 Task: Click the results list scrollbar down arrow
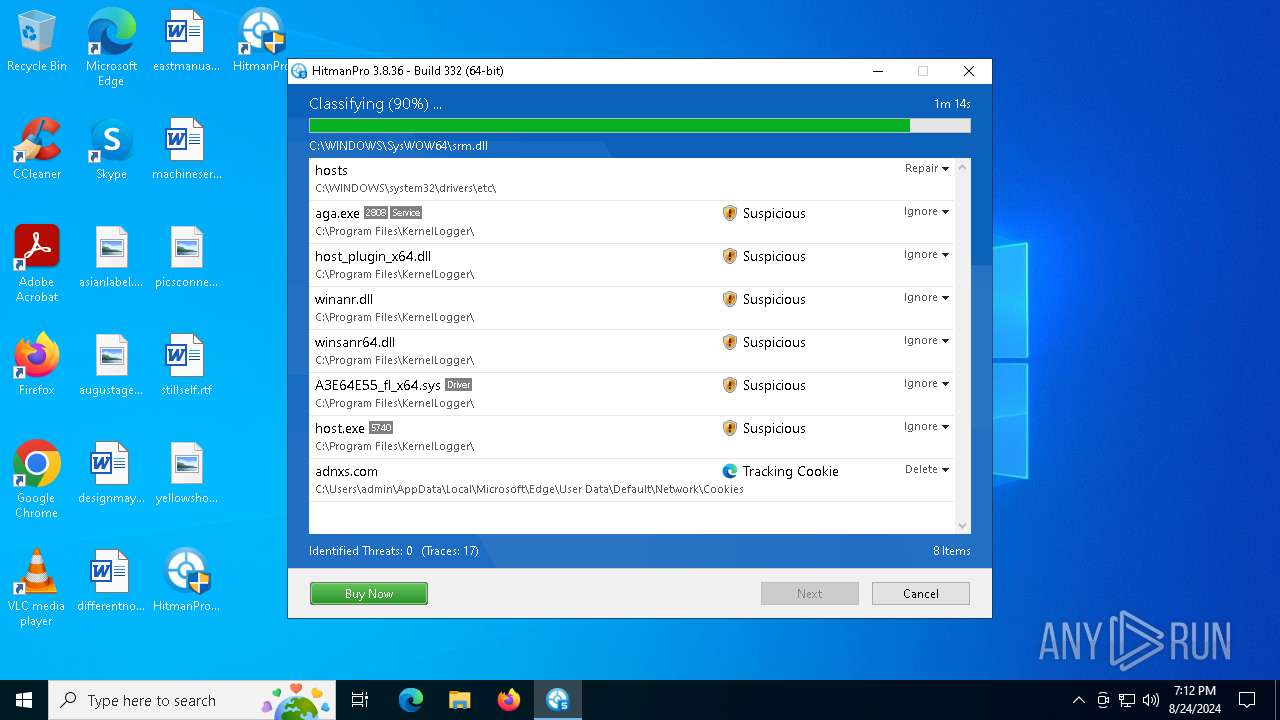963,526
